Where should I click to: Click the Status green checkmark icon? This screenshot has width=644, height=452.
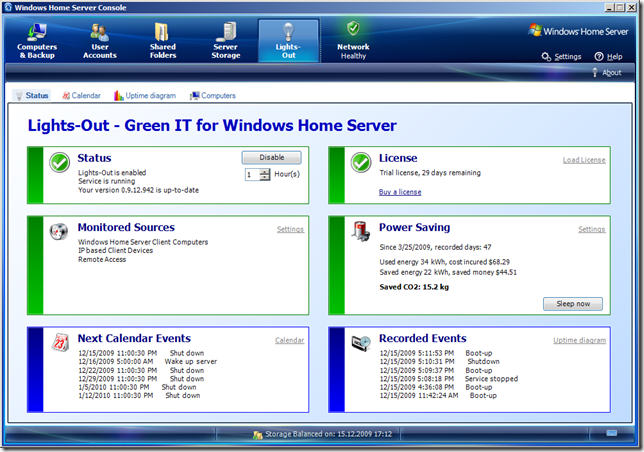coord(60,163)
